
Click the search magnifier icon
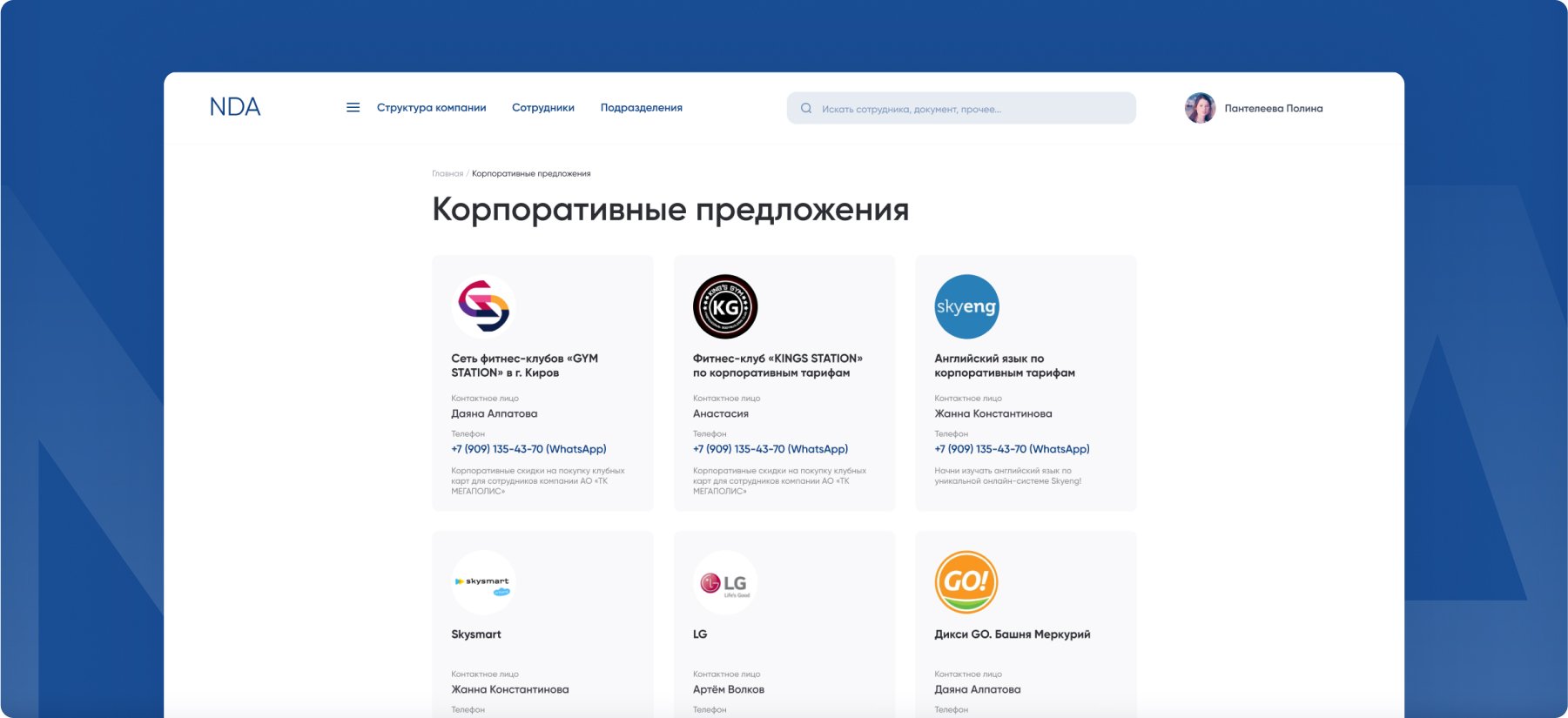click(x=806, y=109)
